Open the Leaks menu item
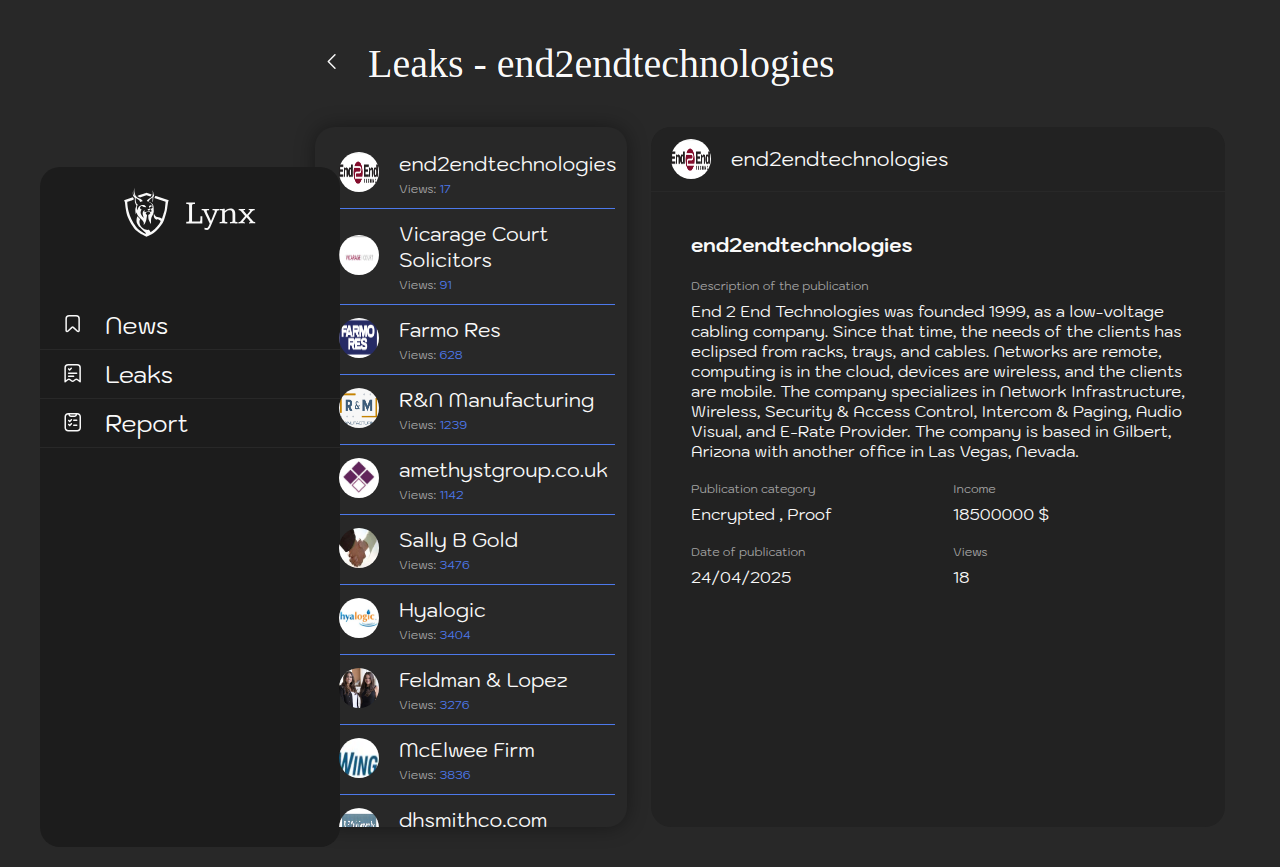The height and width of the screenshot is (867, 1280). pyautogui.click(x=139, y=375)
